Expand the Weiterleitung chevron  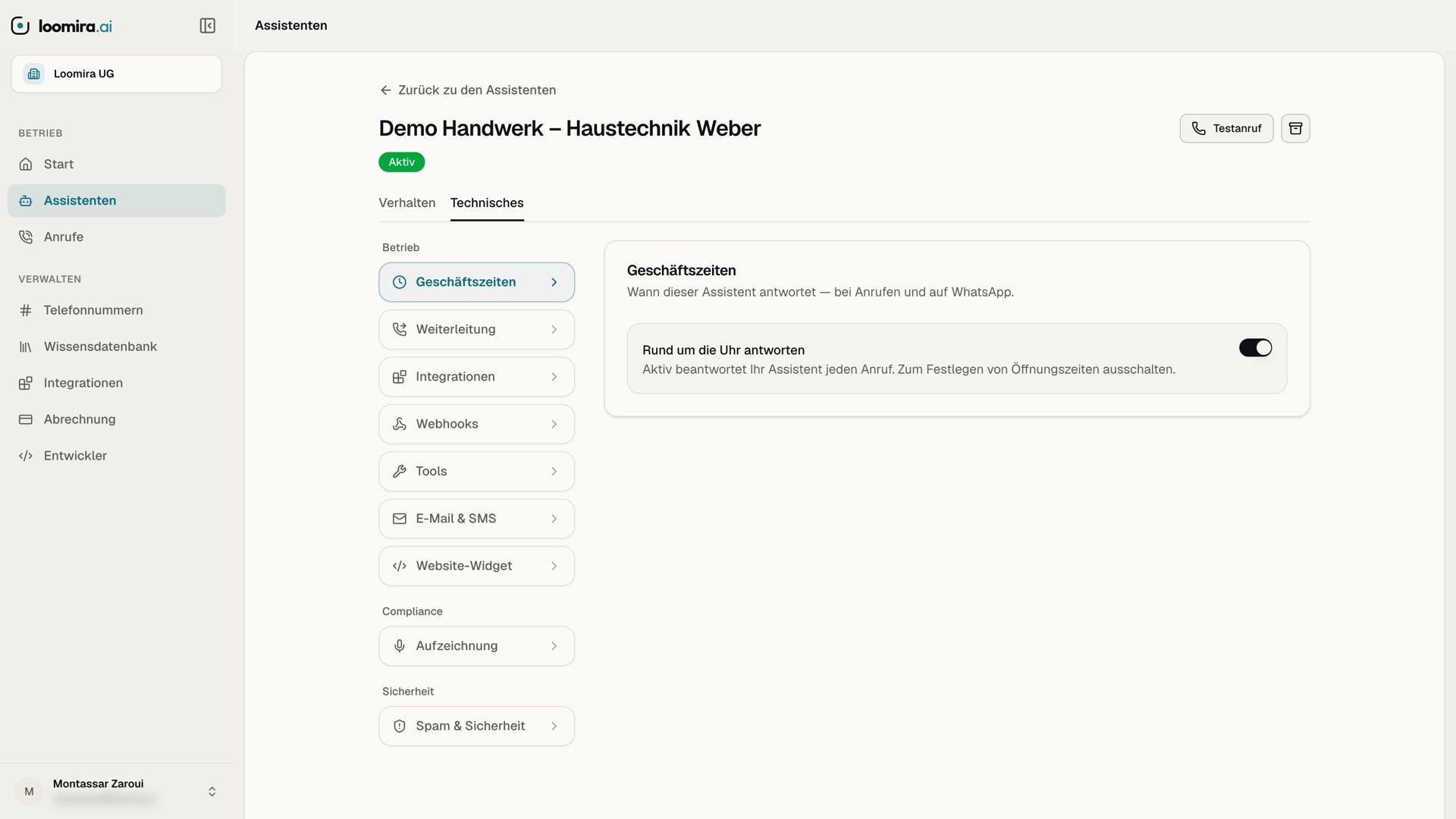[554, 329]
